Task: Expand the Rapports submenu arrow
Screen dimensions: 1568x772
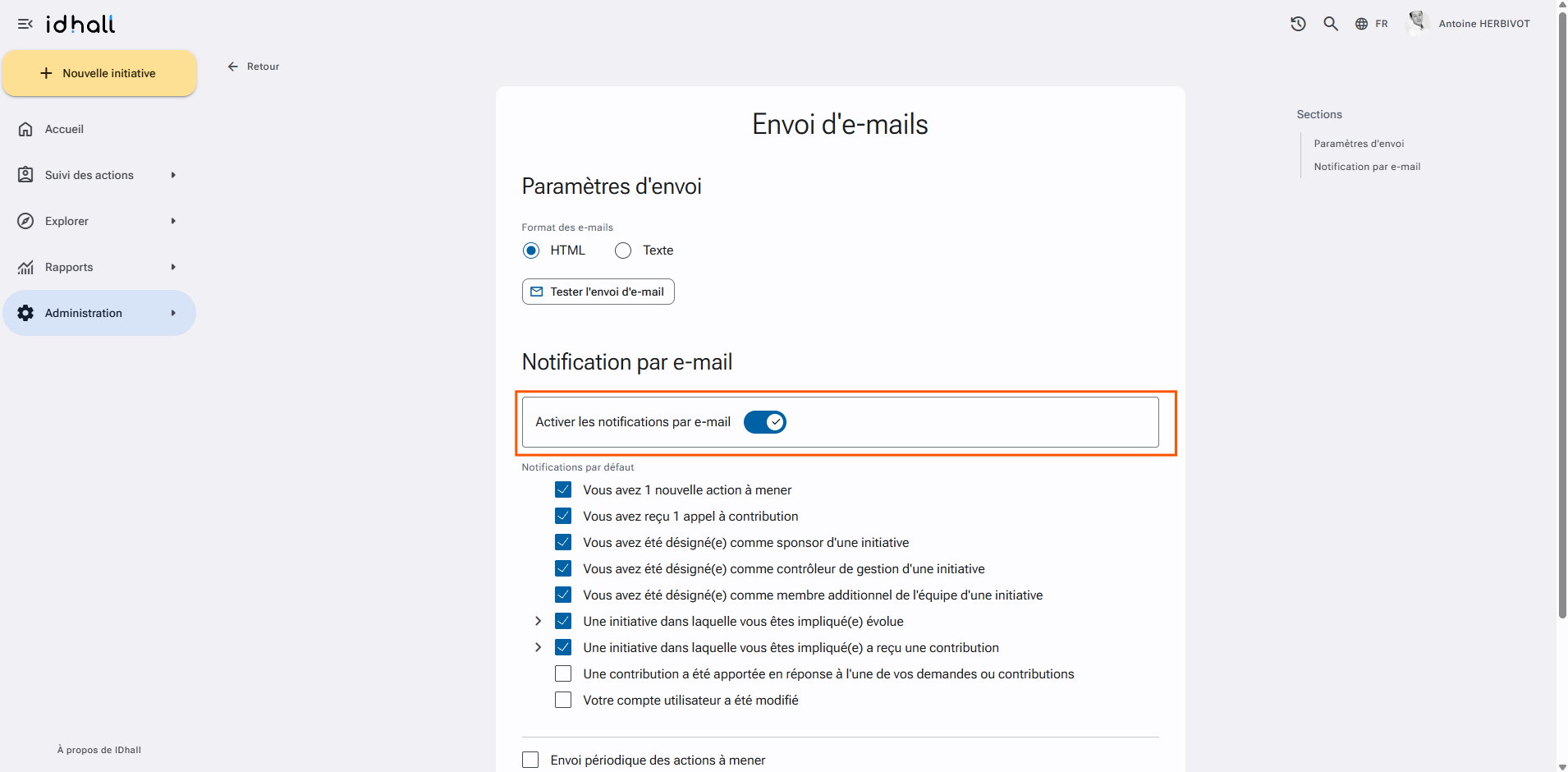Action: point(173,267)
